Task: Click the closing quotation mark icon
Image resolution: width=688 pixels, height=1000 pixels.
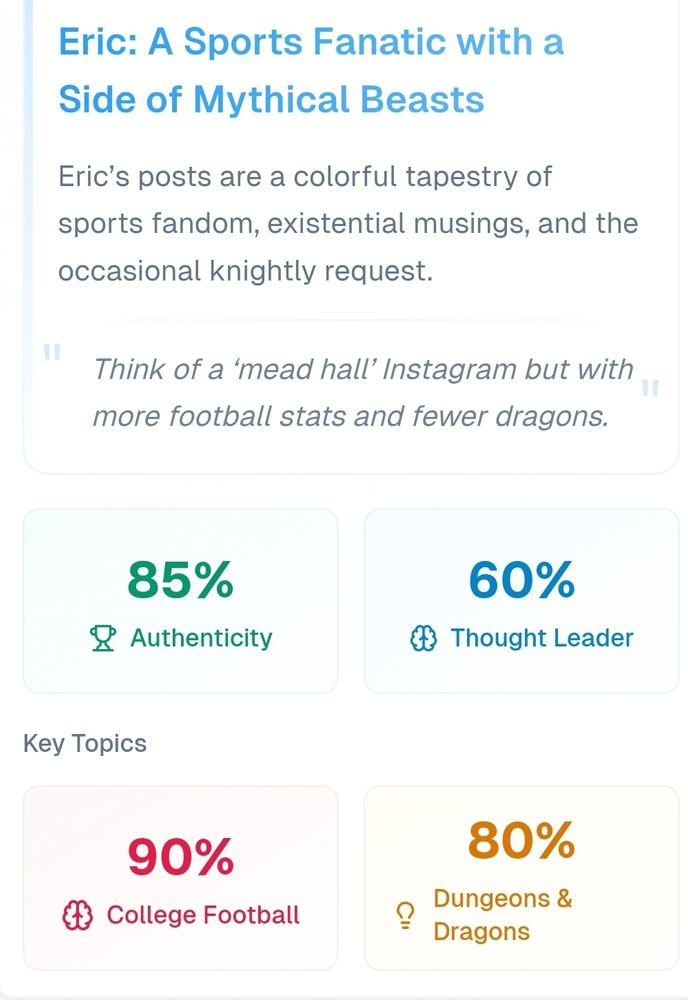Action: click(x=650, y=388)
